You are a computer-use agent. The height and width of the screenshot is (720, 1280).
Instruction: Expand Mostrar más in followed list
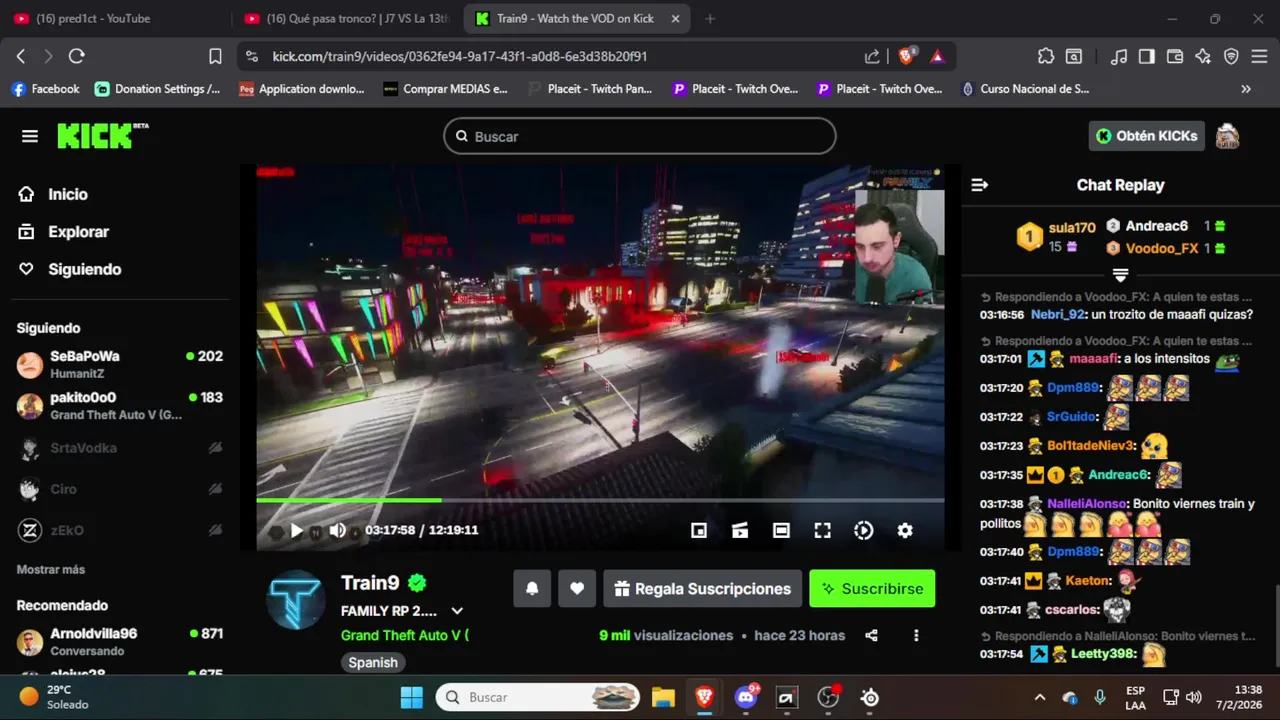51,569
